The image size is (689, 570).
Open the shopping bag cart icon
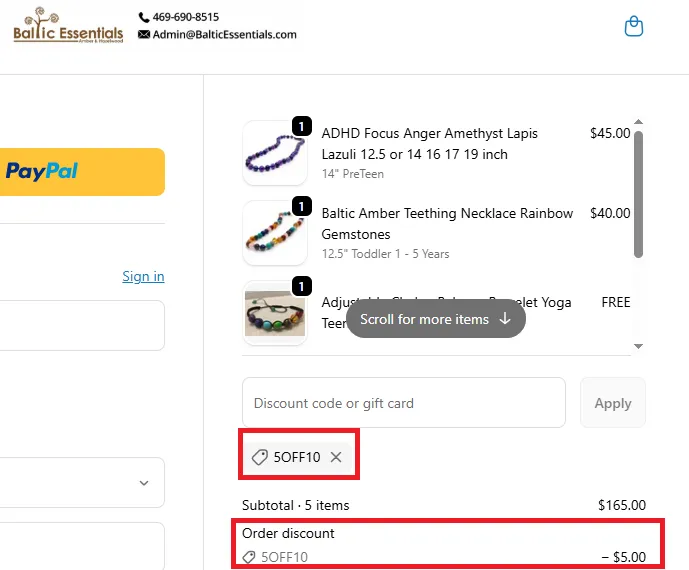coord(633,27)
